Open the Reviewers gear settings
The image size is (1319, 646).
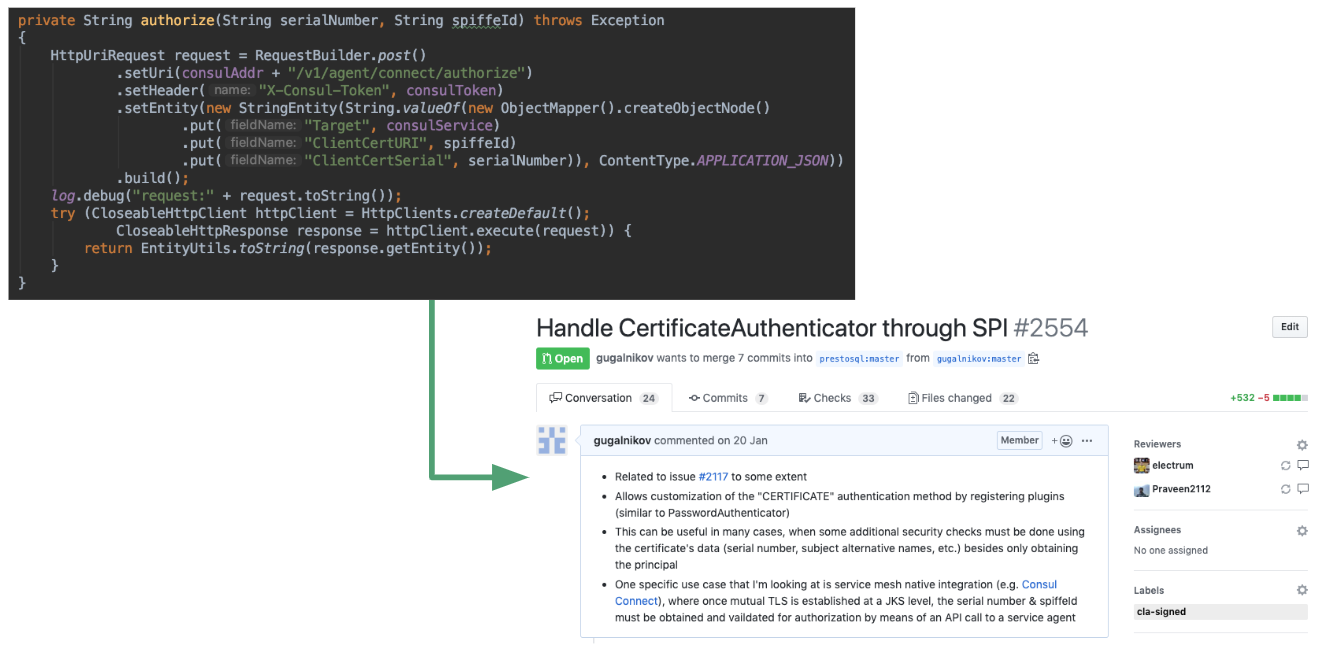(x=1302, y=445)
